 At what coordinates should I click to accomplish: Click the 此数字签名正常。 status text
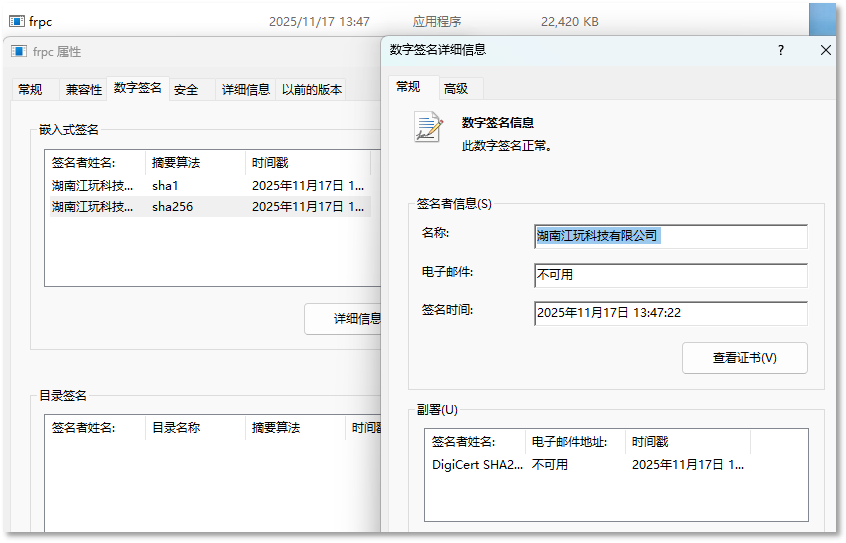507,146
